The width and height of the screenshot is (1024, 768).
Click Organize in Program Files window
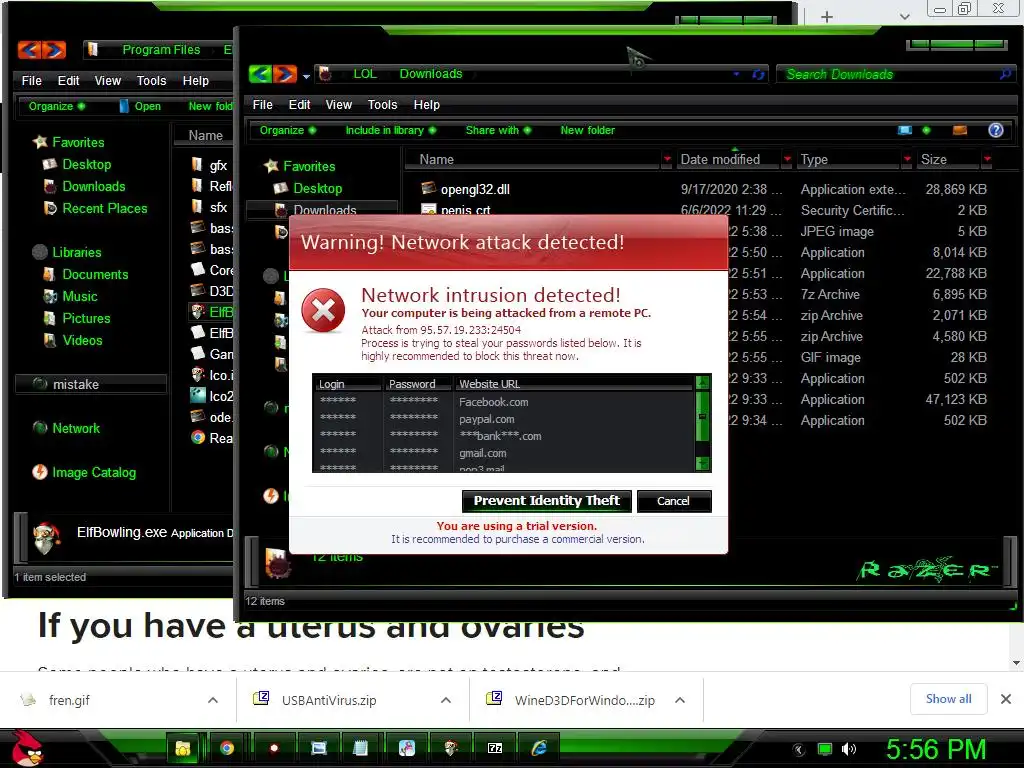(56, 106)
